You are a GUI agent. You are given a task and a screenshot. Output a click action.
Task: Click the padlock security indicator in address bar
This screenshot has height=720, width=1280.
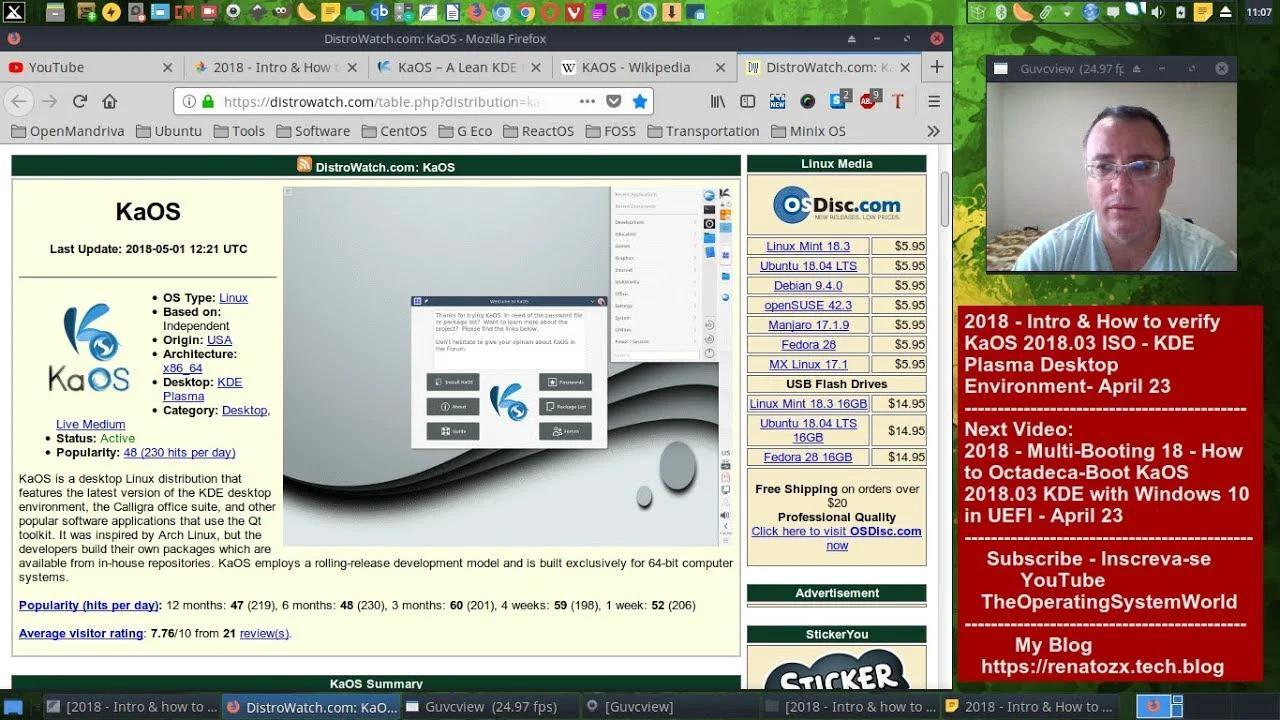[208, 100]
